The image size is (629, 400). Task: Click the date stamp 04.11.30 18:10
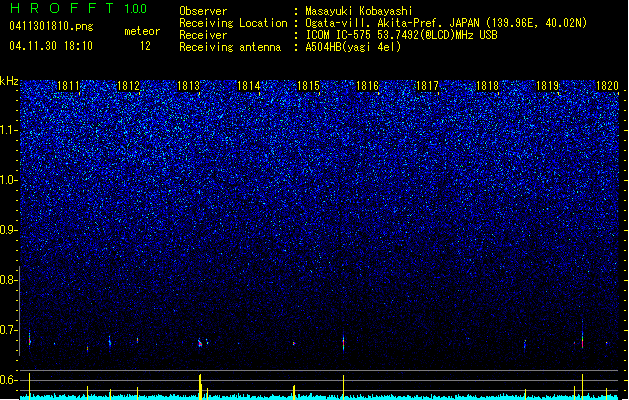(51, 46)
